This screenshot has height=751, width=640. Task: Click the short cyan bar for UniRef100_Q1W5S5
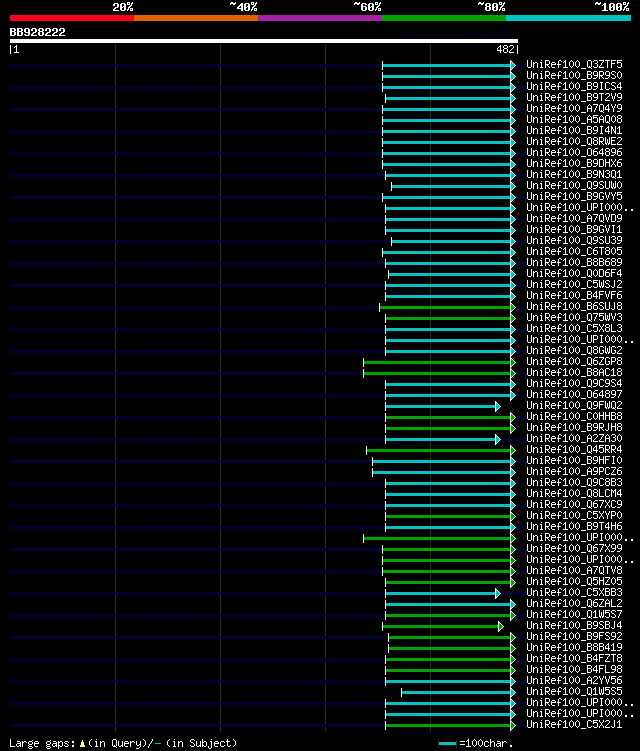(x=458, y=693)
